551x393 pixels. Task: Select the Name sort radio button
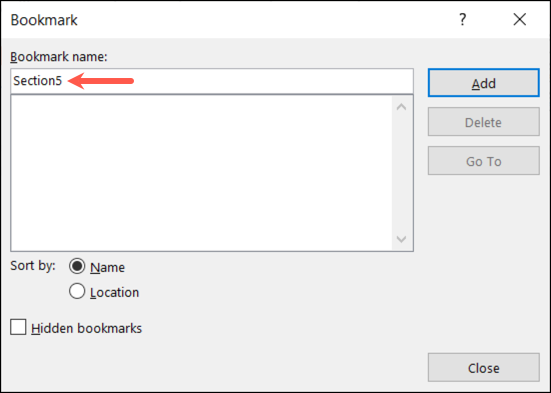77,266
